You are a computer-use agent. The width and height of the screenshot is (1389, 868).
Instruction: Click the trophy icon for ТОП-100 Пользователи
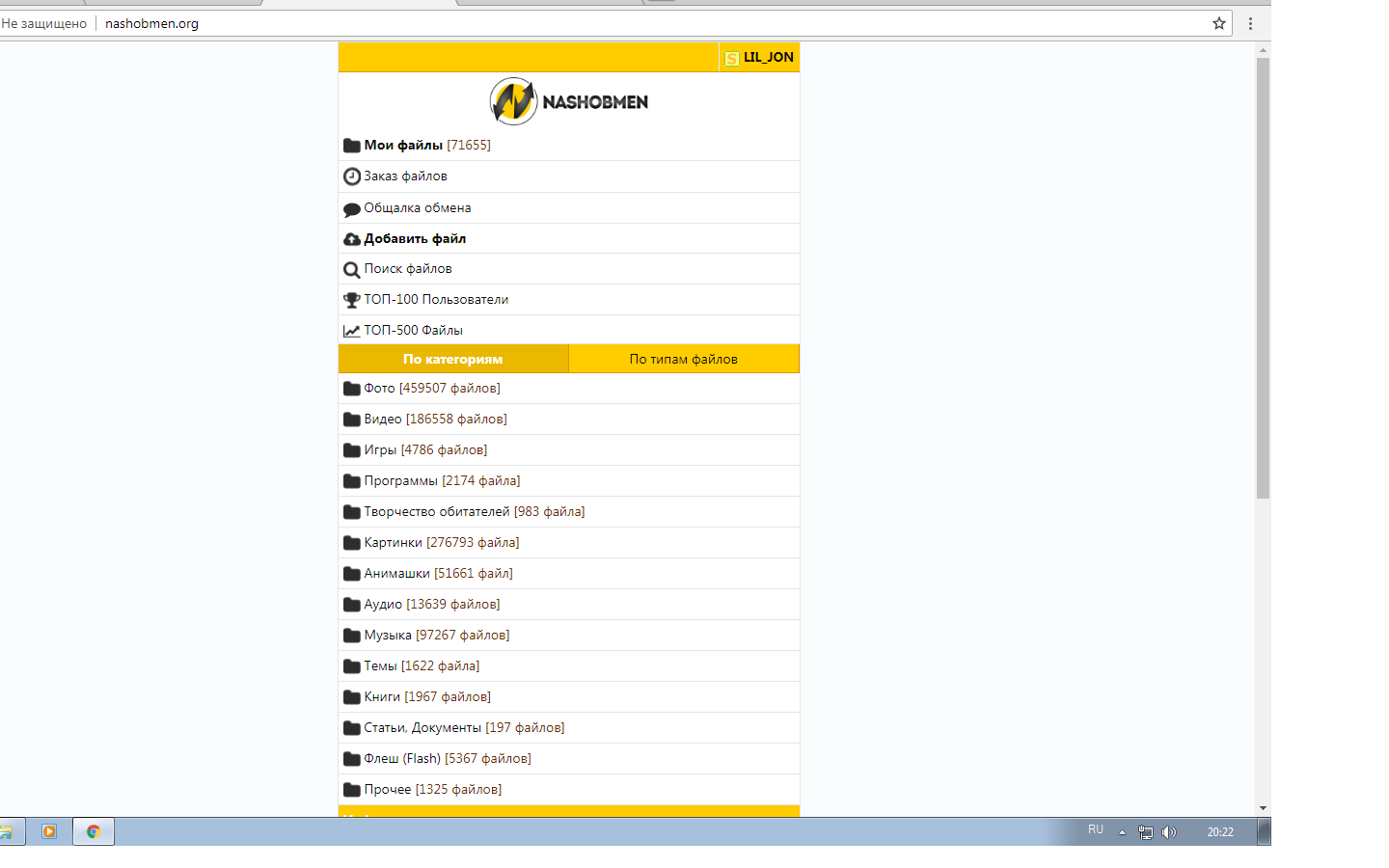352,300
